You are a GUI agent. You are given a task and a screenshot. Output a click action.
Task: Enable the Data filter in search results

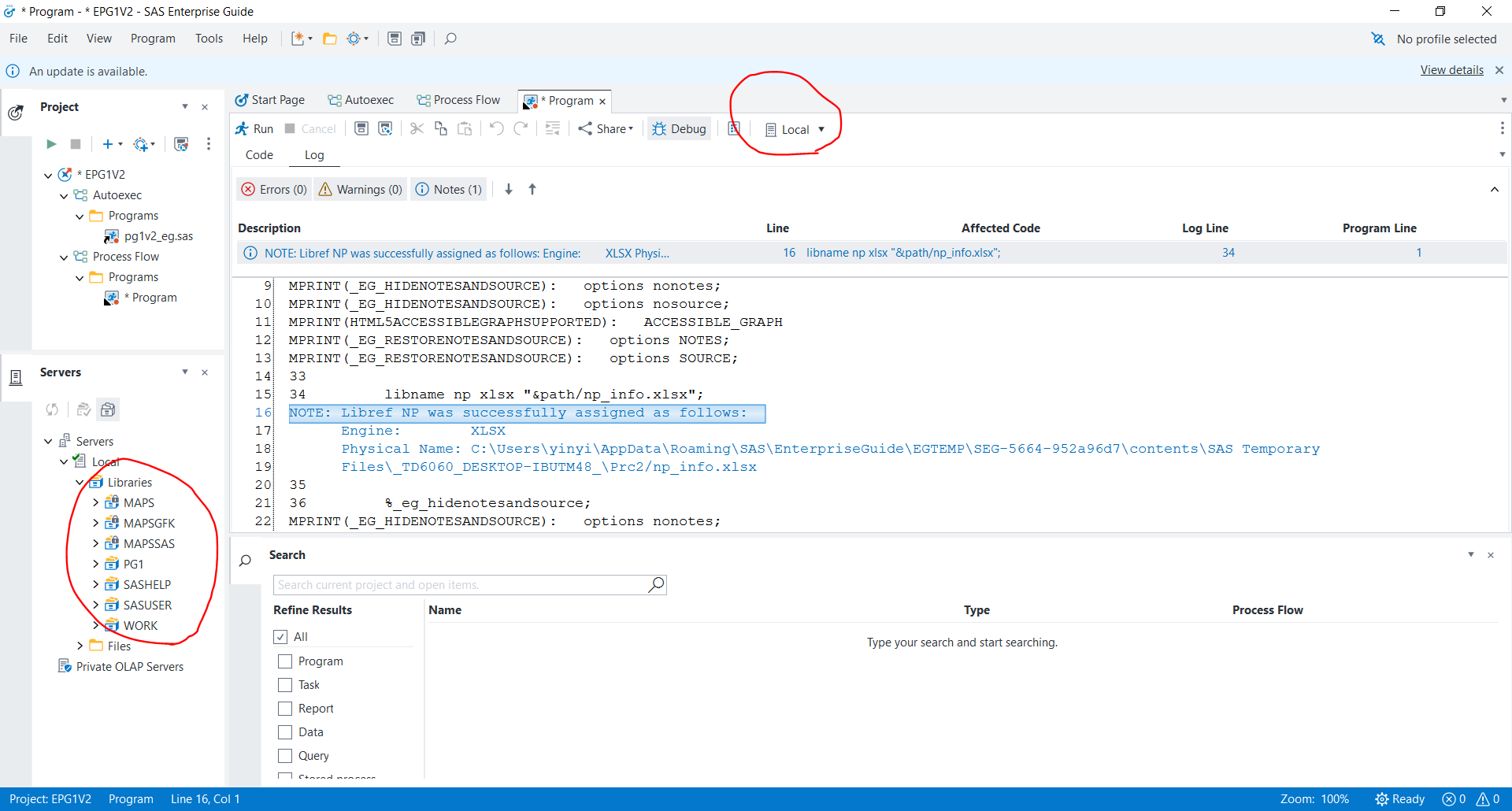click(284, 731)
